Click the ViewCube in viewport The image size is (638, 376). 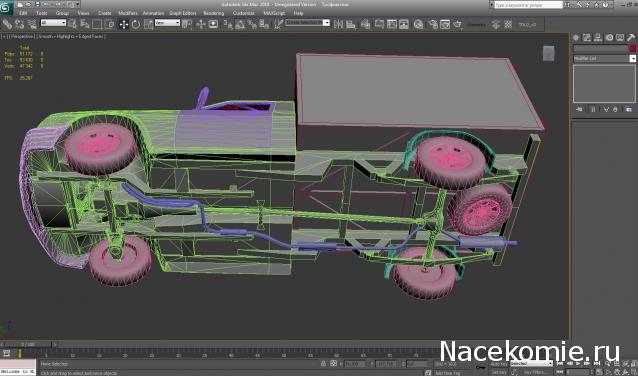coord(548,53)
